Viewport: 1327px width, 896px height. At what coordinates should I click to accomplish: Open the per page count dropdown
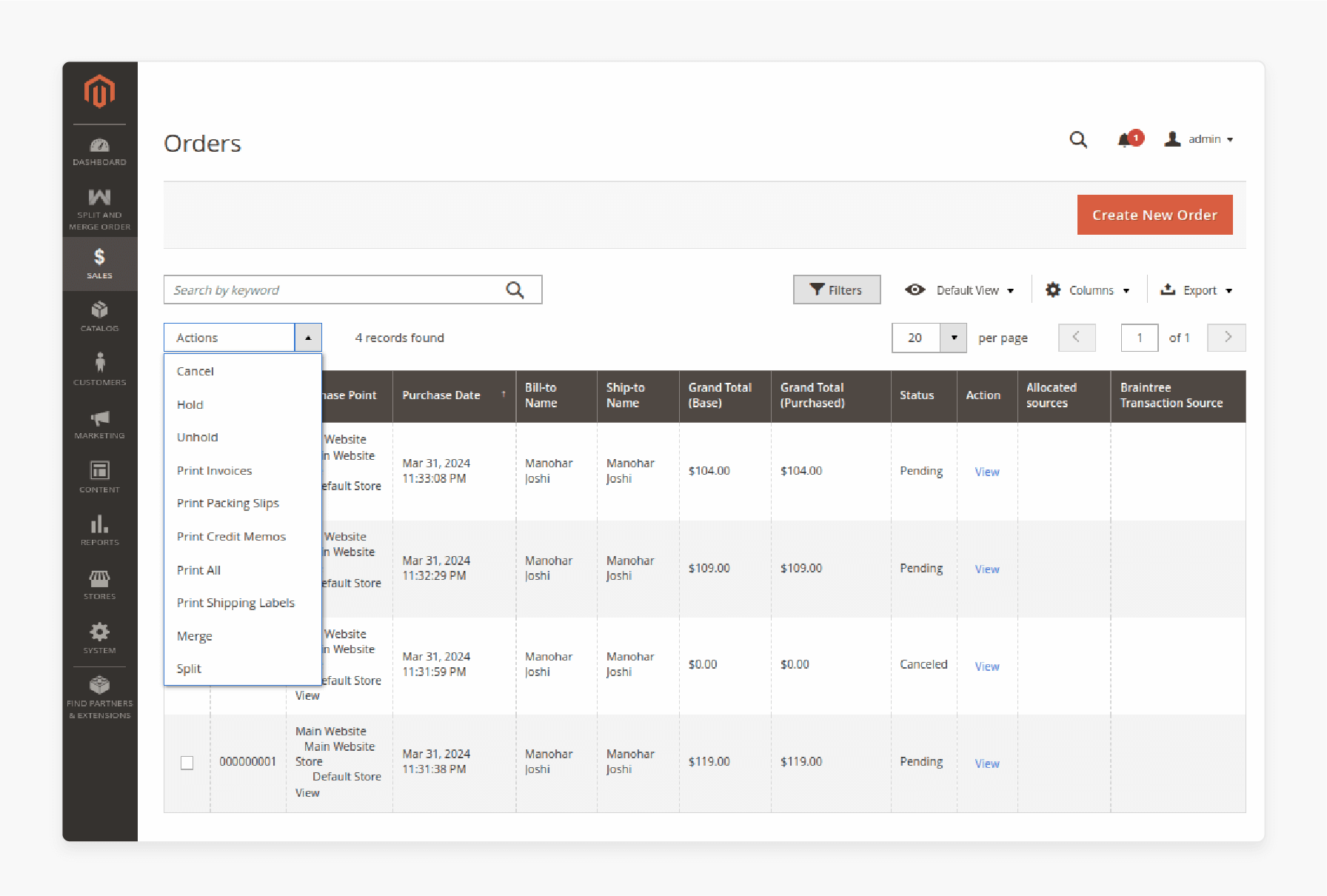point(954,338)
